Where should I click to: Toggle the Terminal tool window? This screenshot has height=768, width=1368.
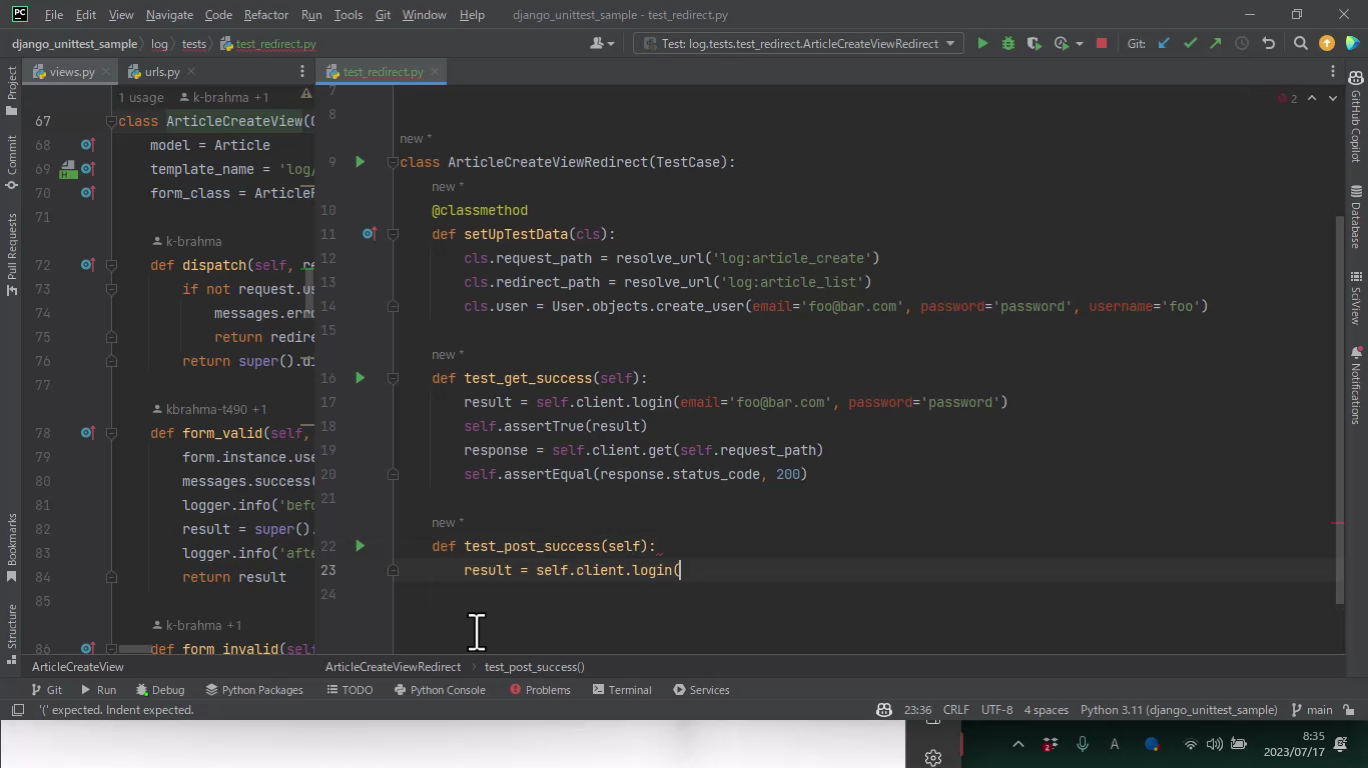[621, 690]
